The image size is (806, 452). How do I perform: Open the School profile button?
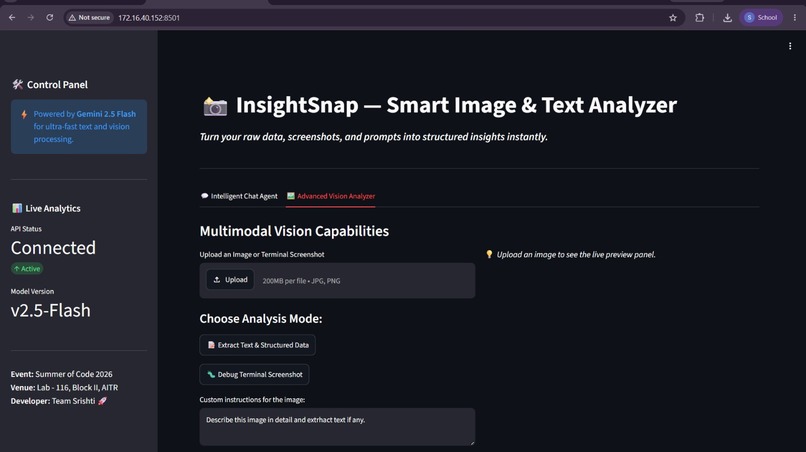761,17
